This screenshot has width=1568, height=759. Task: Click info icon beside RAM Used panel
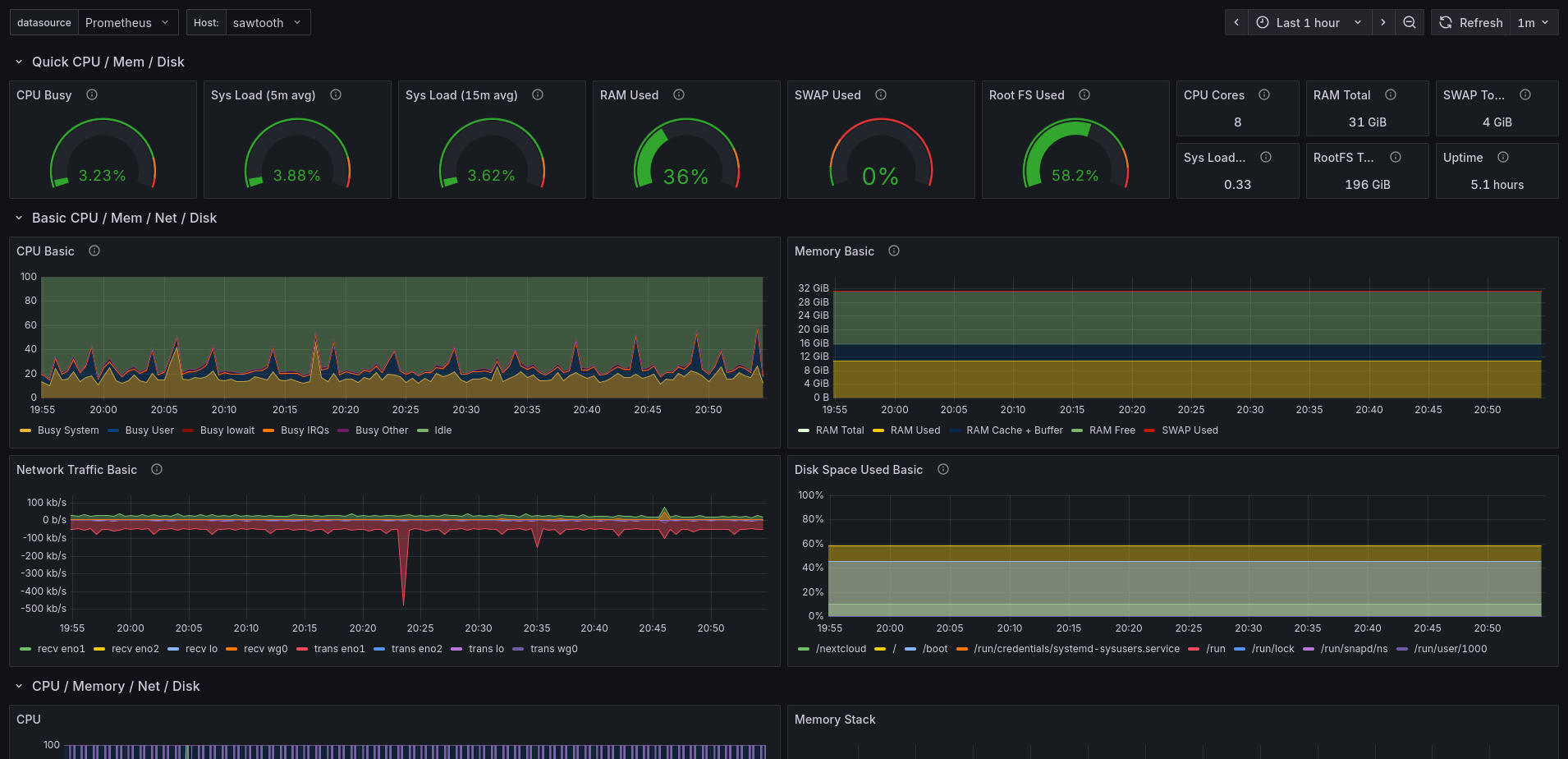(679, 95)
